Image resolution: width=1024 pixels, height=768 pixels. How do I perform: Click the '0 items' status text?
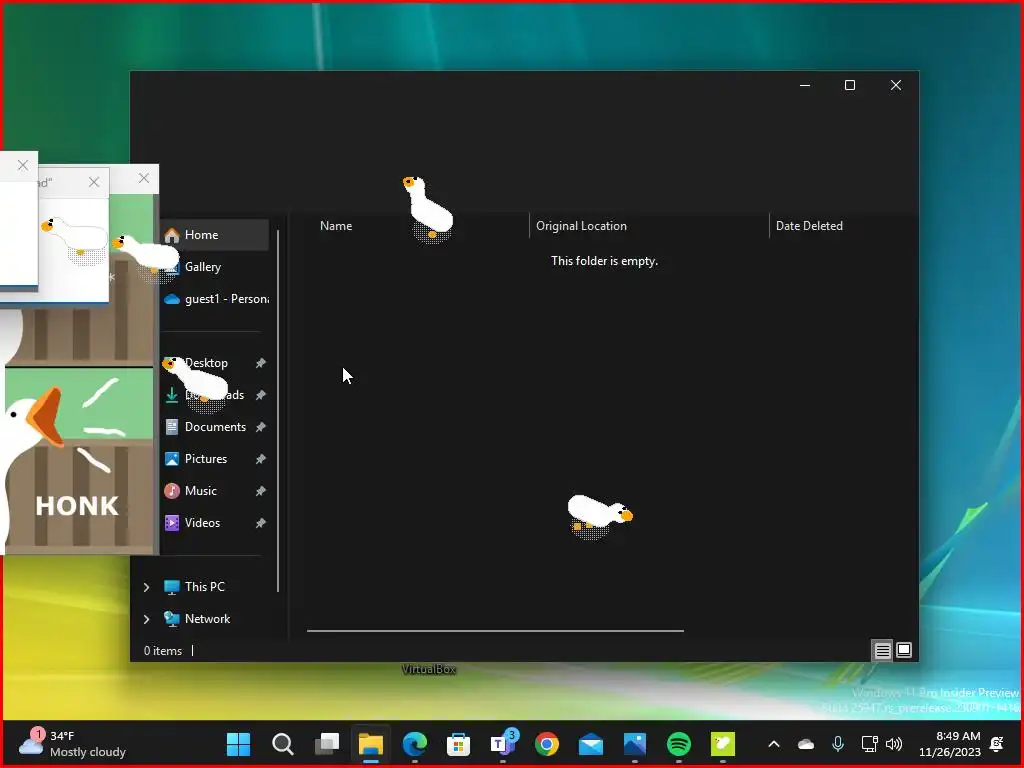163,651
